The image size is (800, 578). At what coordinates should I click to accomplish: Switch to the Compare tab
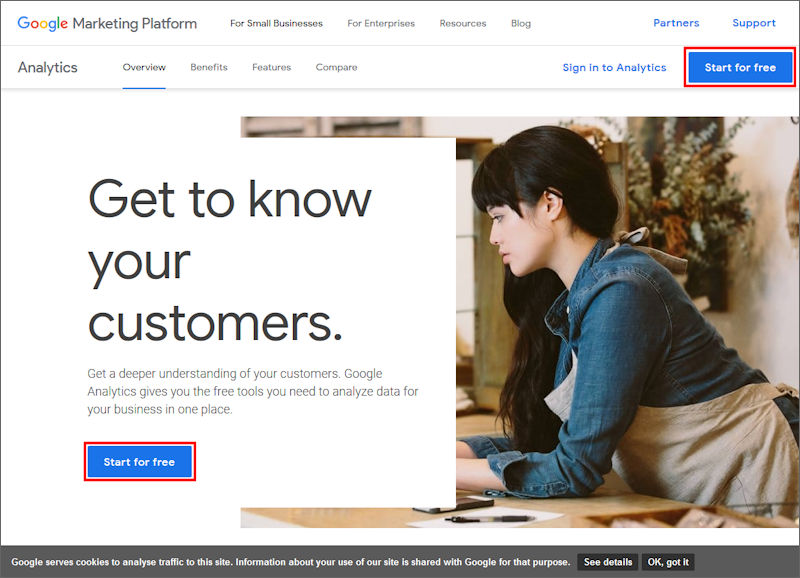336,67
